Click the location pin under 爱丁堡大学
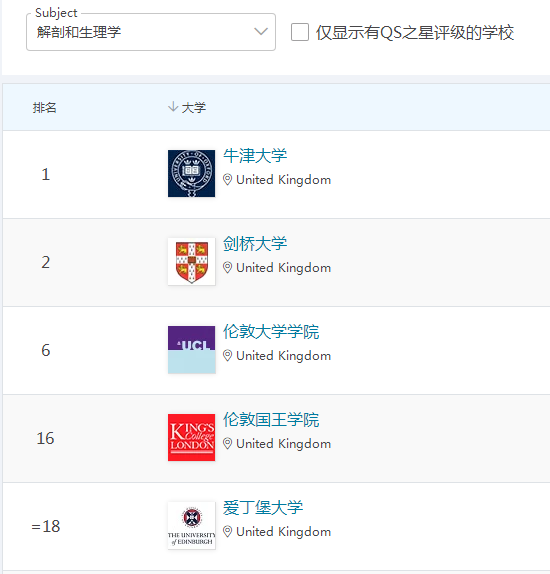Image resolution: width=550 pixels, height=574 pixels. (227, 532)
